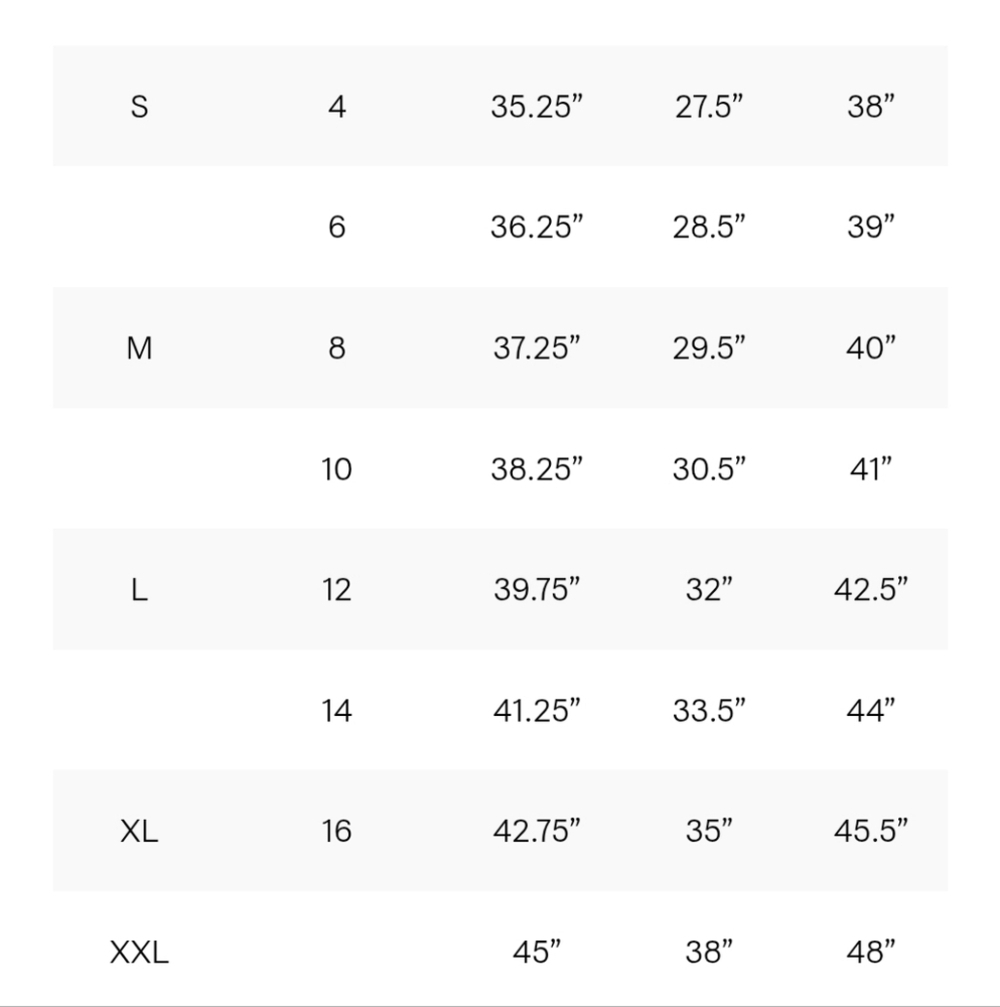Viewport: 1000px width, 1007px height.
Task: Select numeric size 10 cell
Action: click(x=337, y=469)
